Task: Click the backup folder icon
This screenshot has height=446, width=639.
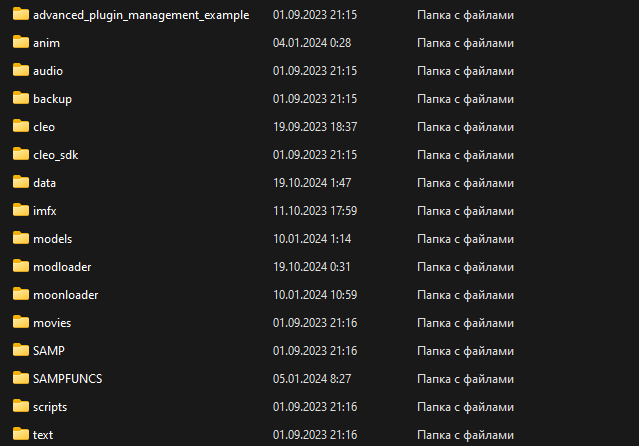Action: coord(21,99)
